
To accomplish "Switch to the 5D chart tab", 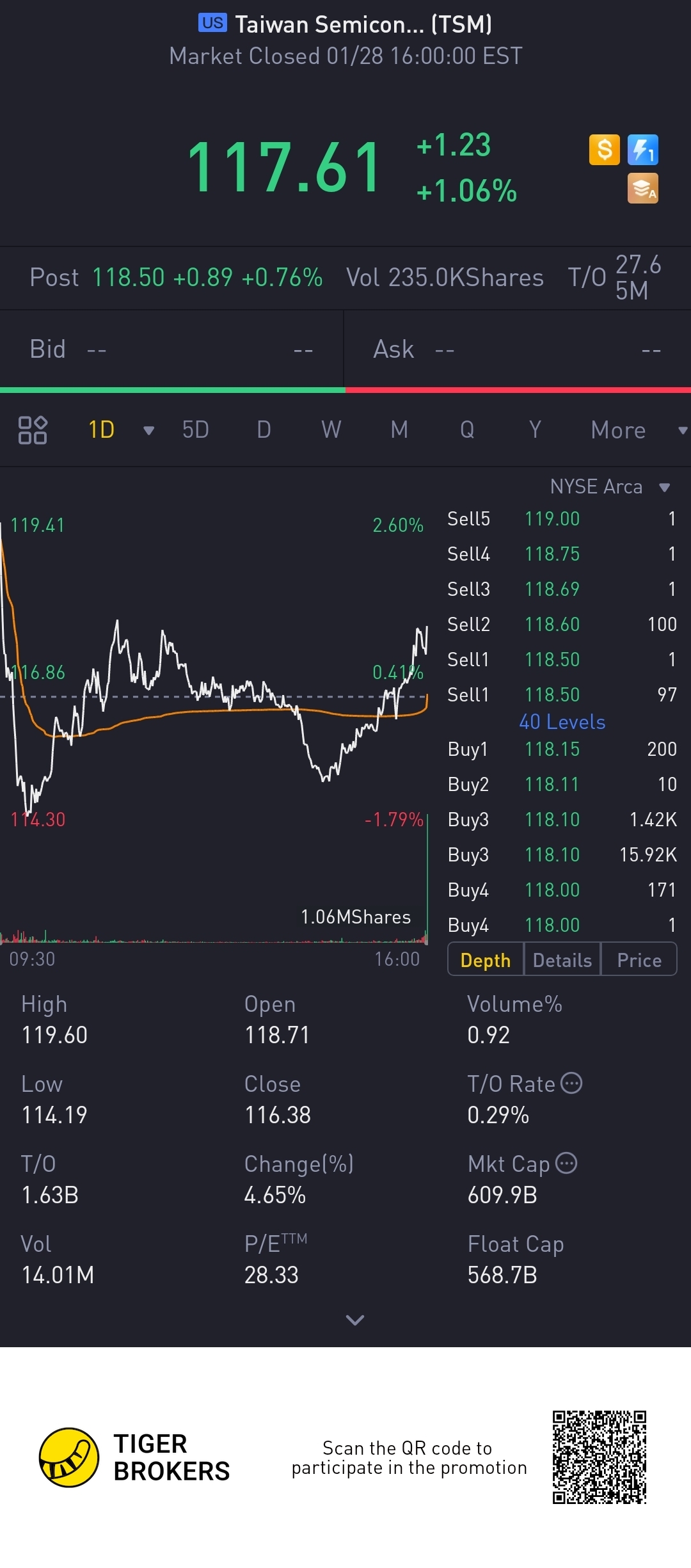I will coord(196,430).
